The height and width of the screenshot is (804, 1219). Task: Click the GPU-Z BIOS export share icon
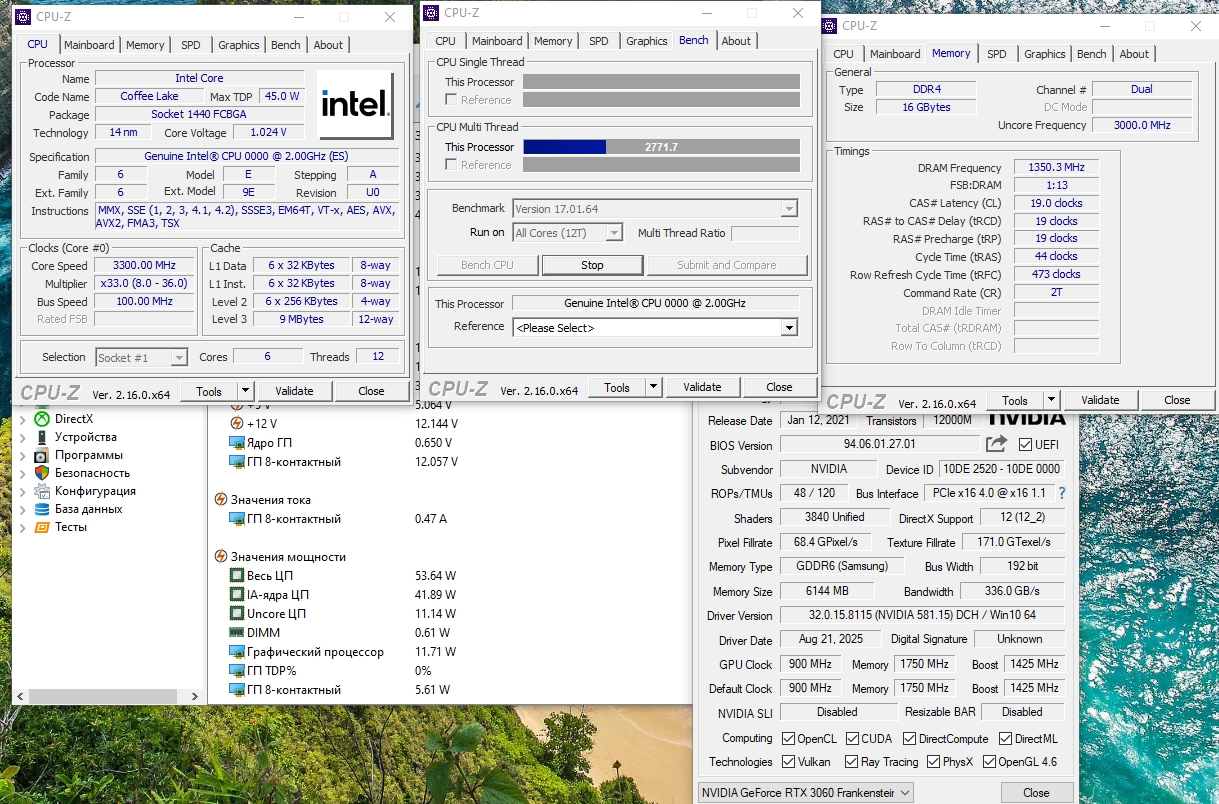(x=996, y=444)
